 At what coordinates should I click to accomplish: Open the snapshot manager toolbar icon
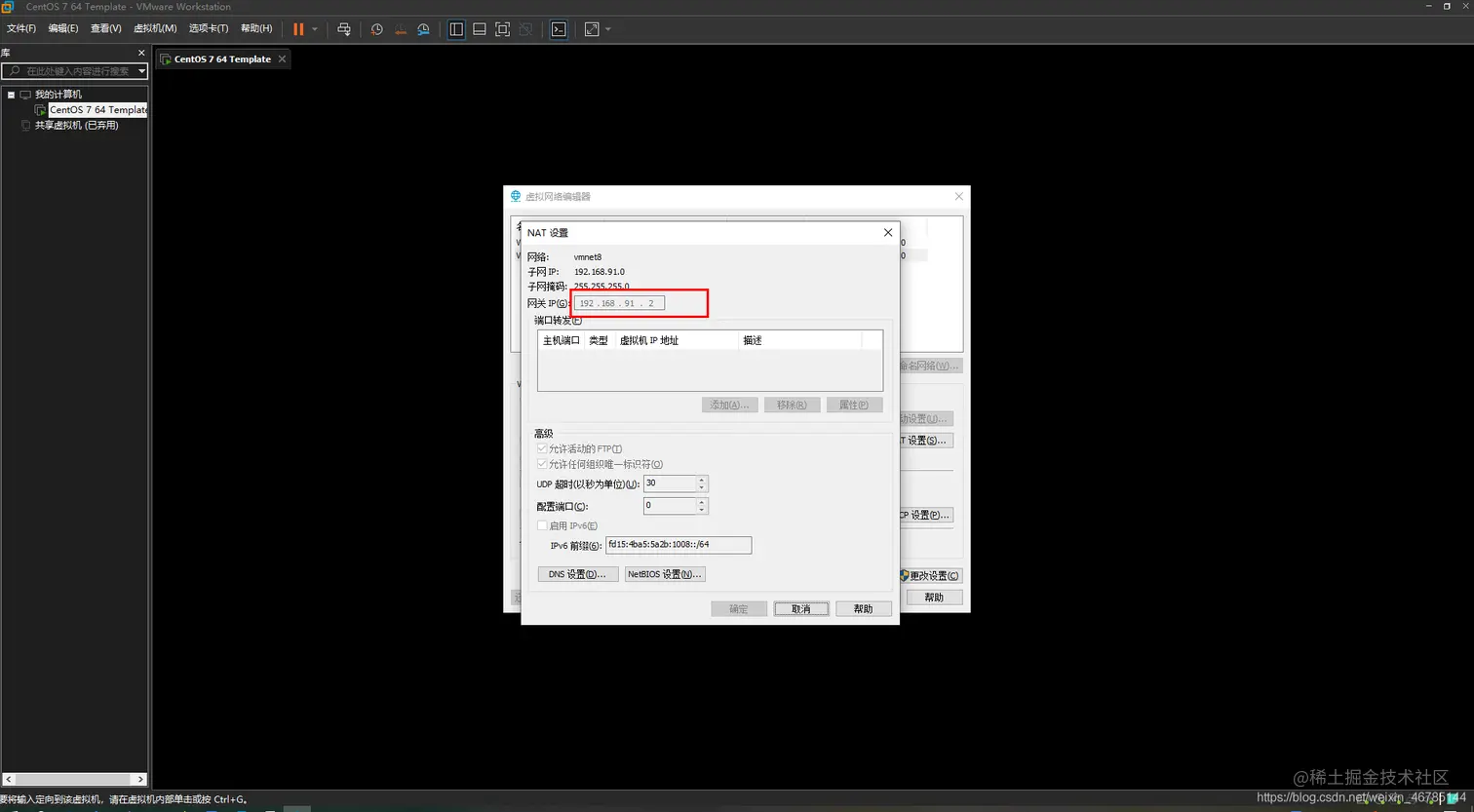[x=424, y=29]
